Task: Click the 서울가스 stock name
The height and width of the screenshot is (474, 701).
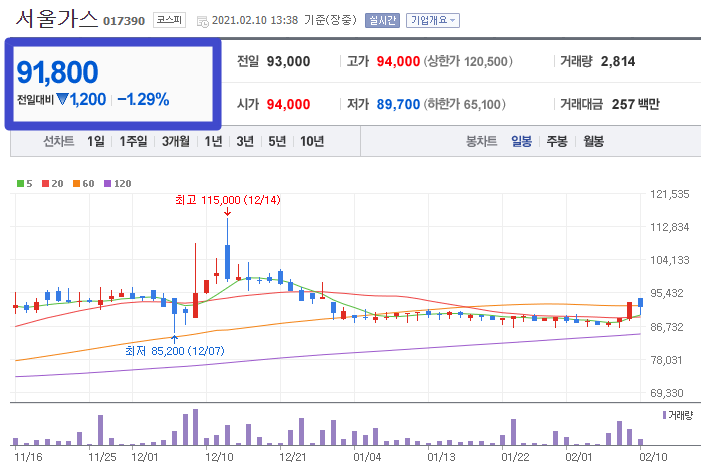Action: [56, 19]
